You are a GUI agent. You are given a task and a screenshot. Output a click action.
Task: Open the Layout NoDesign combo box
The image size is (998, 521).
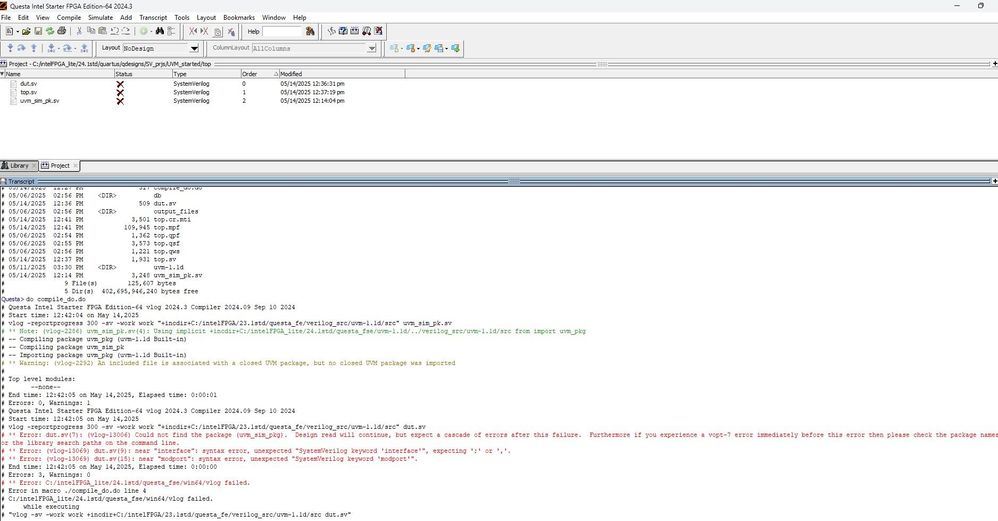(x=160, y=48)
